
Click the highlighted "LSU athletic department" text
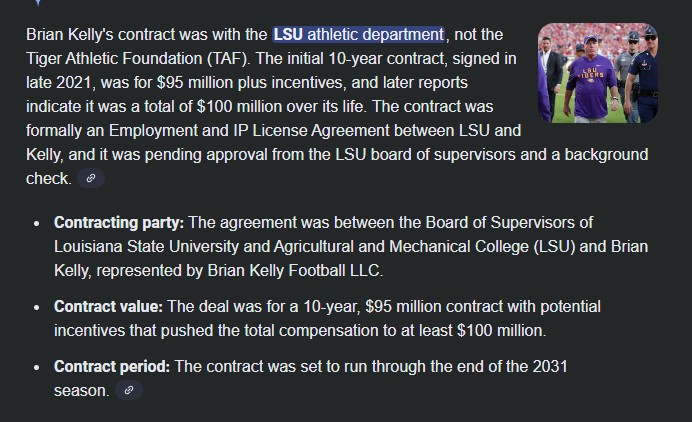(x=358, y=35)
